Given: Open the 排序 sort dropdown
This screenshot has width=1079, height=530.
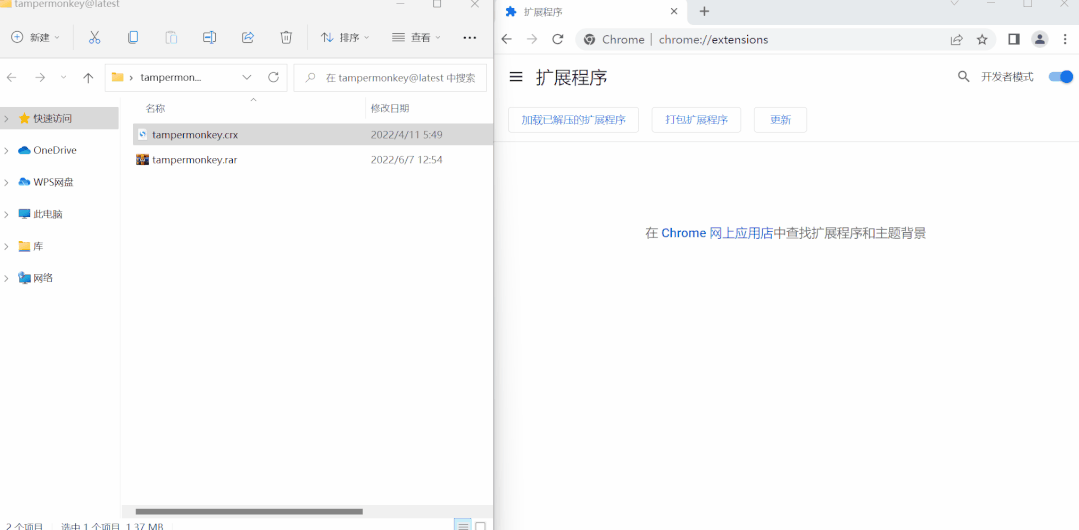Looking at the screenshot, I should pos(345,38).
